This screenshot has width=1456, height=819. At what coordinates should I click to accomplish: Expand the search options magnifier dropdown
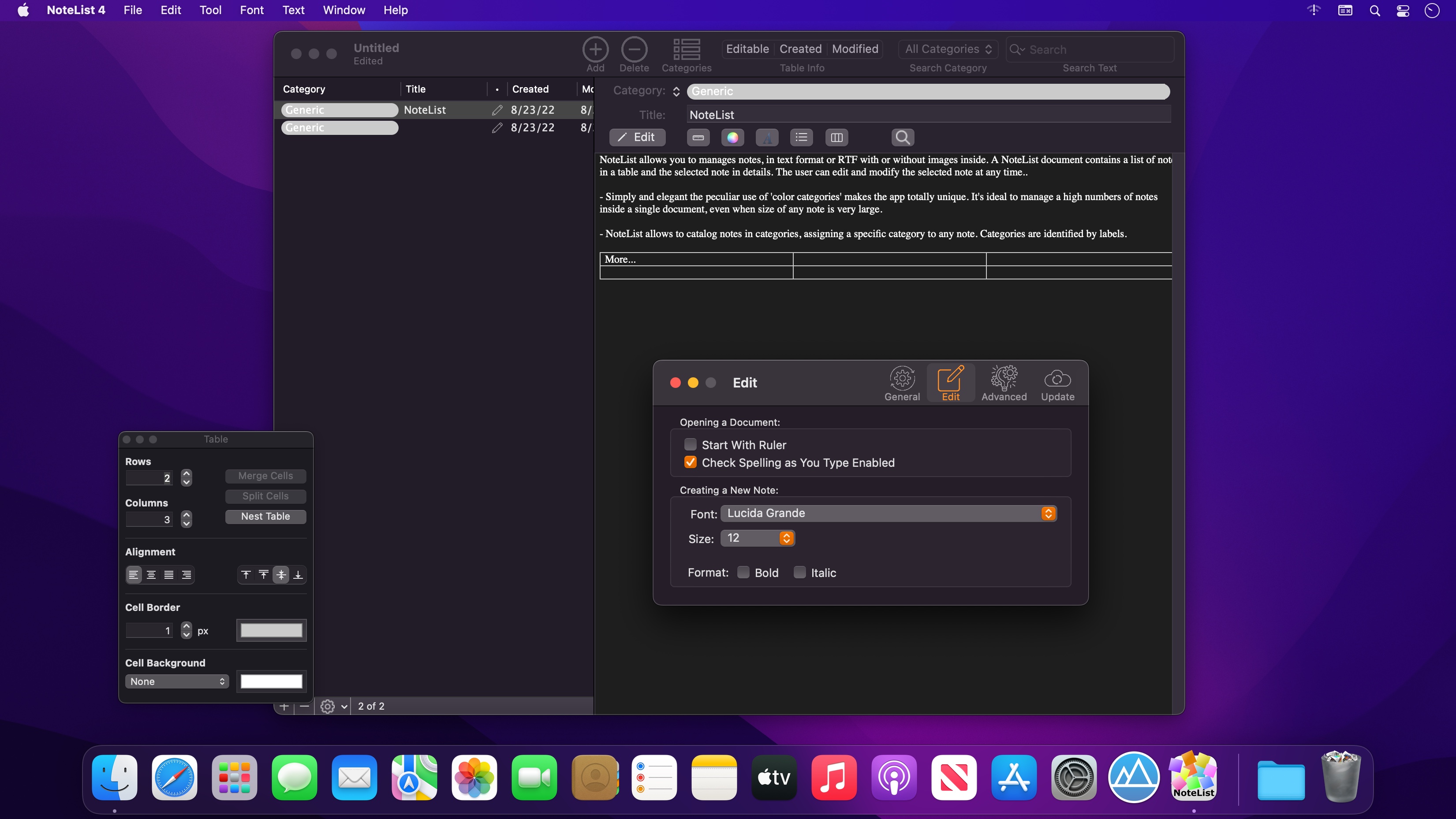[1017, 50]
